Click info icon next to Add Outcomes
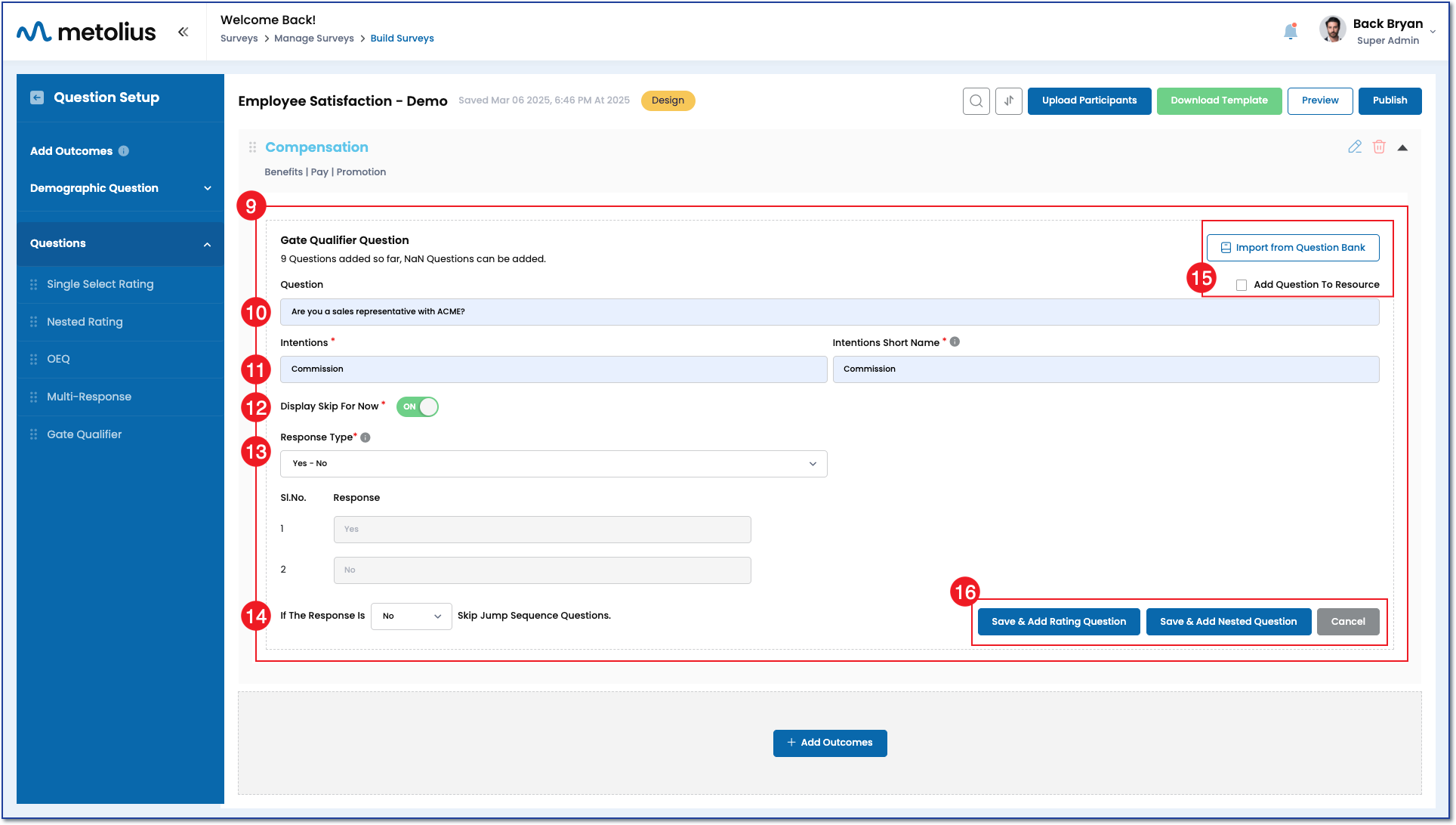This screenshot has width=1456, height=825. (124, 151)
